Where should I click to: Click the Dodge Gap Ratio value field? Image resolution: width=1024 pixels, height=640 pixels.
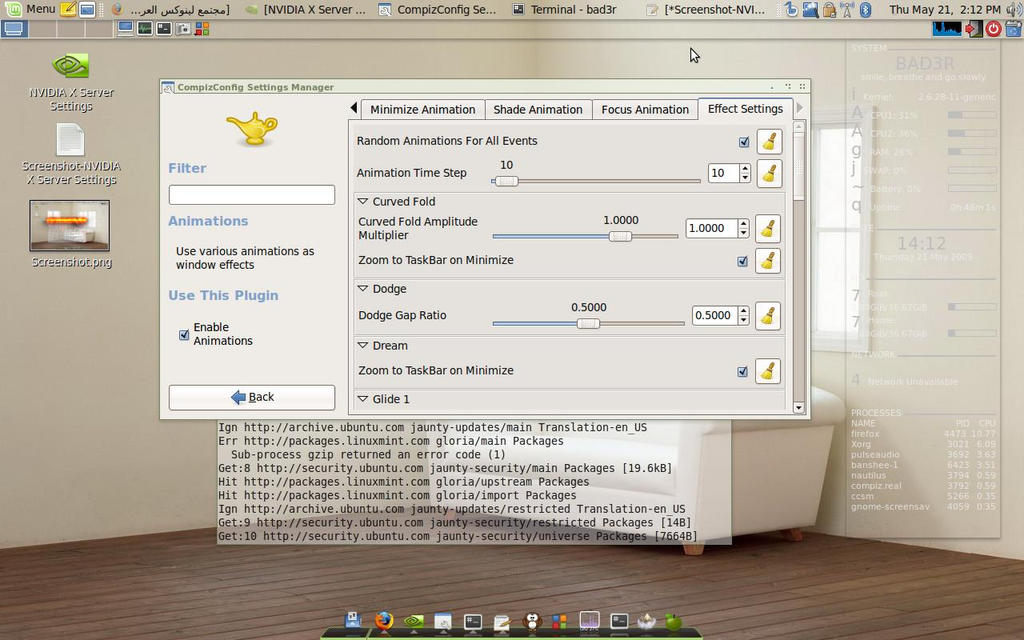click(x=714, y=315)
